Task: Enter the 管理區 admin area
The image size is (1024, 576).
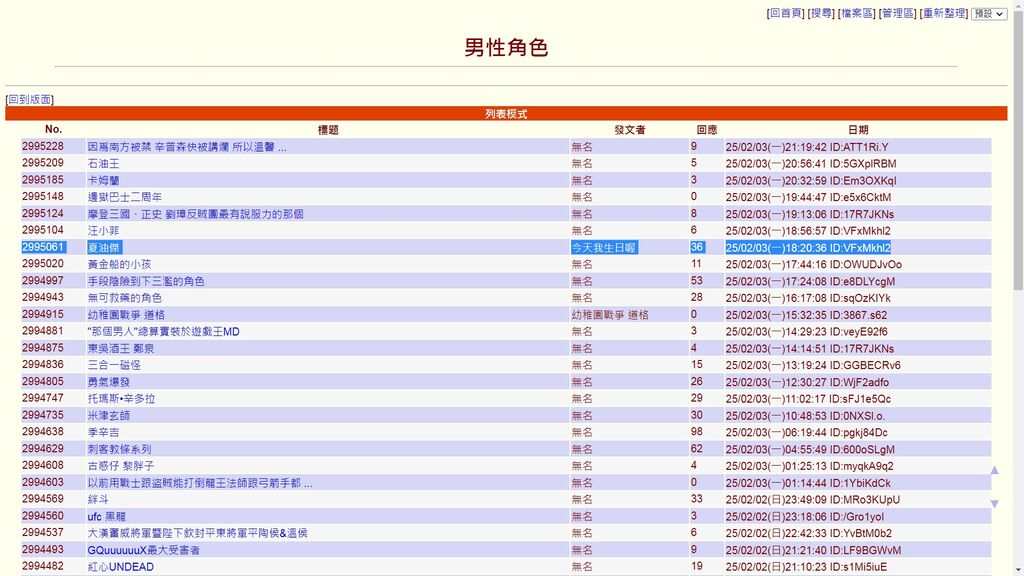Action: coord(897,14)
